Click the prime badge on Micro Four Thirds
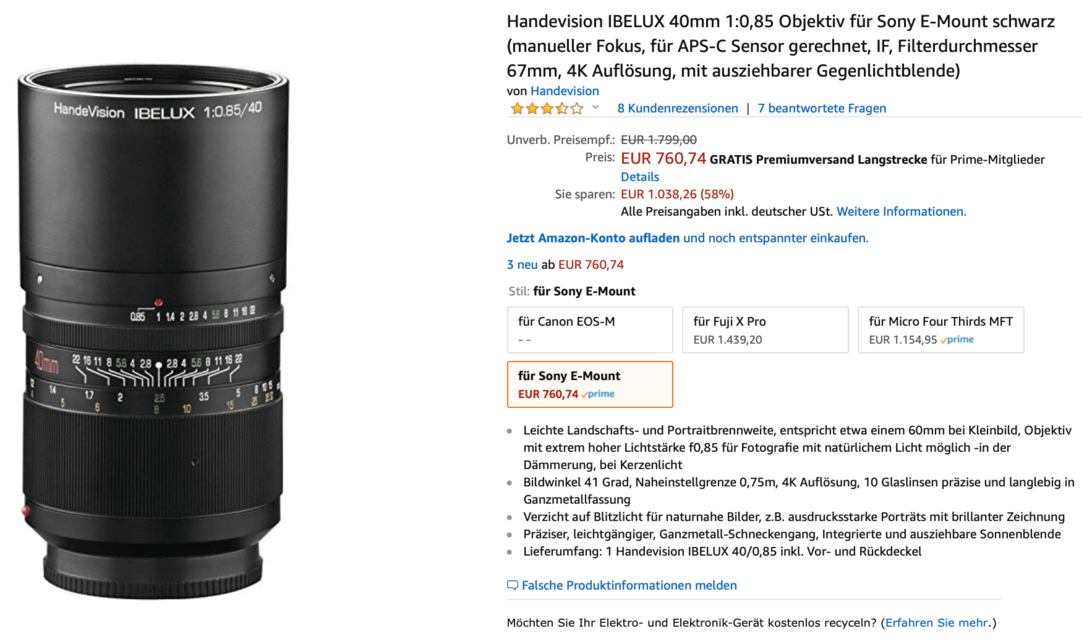This screenshot has width=1092, height=644. [957, 340]
